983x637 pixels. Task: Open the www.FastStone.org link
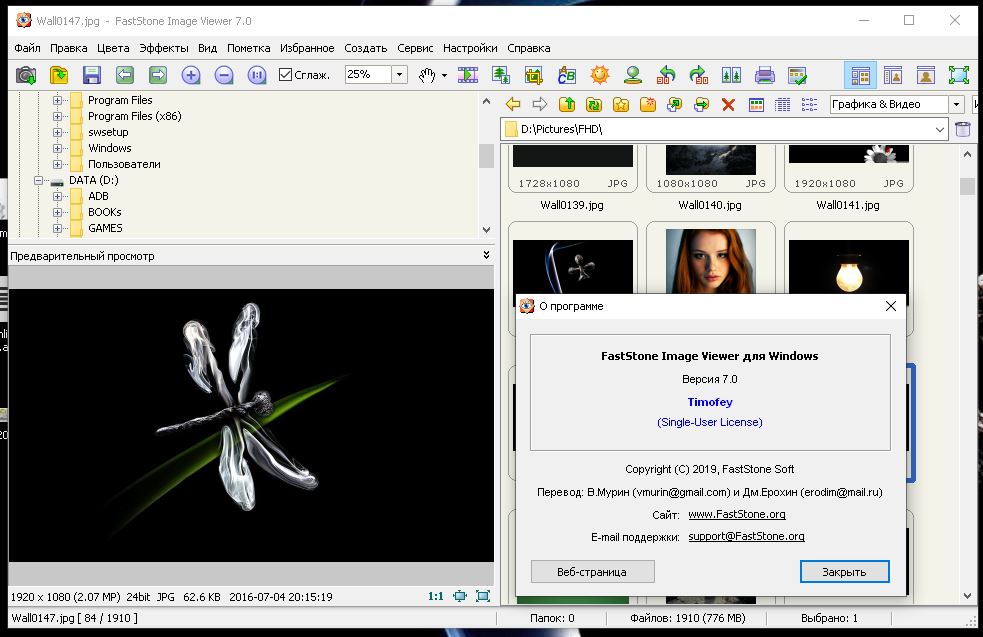coord(737,514)
